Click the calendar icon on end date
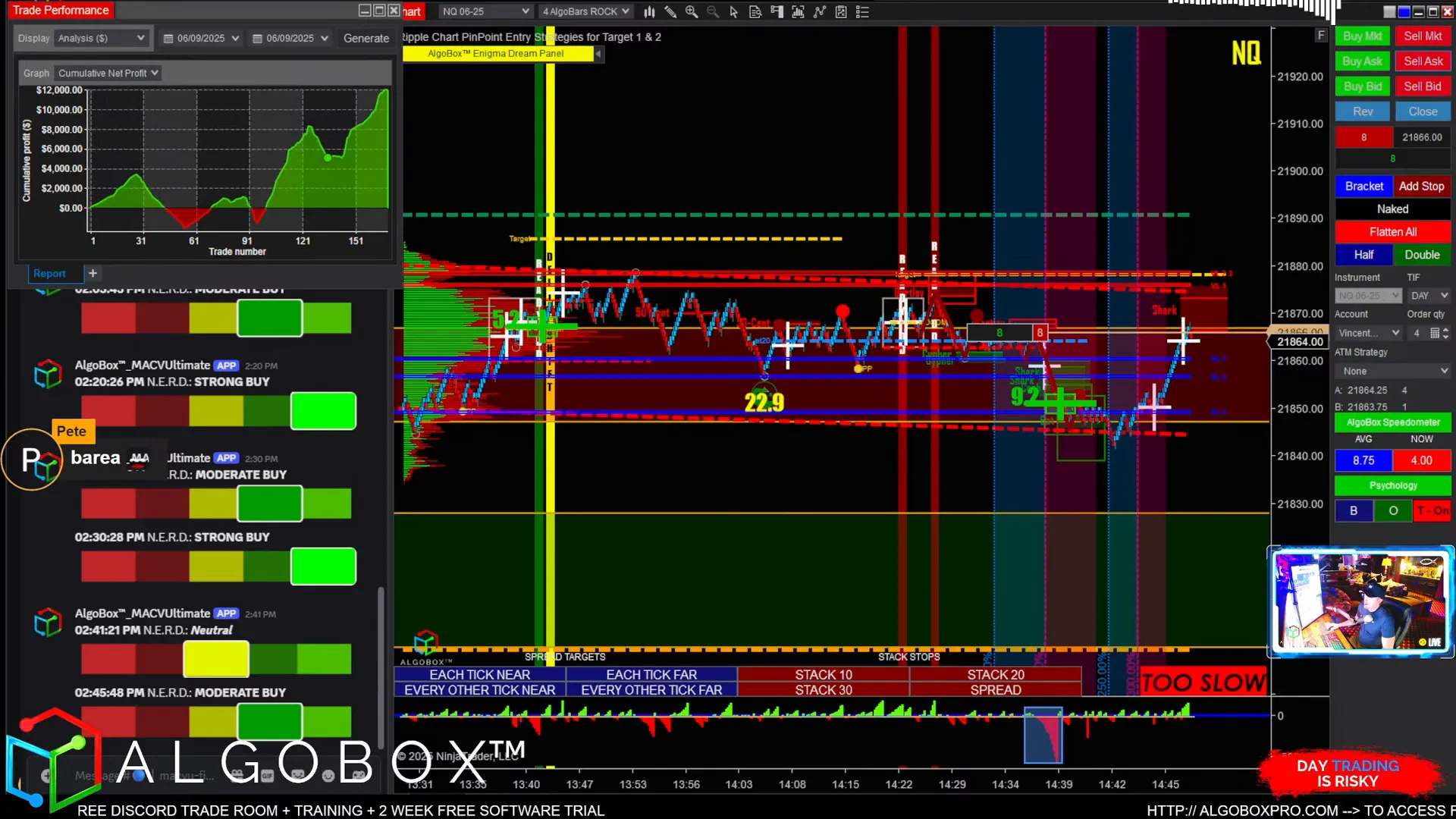Viewport: 1456px width, 819px height. point(257,38)
